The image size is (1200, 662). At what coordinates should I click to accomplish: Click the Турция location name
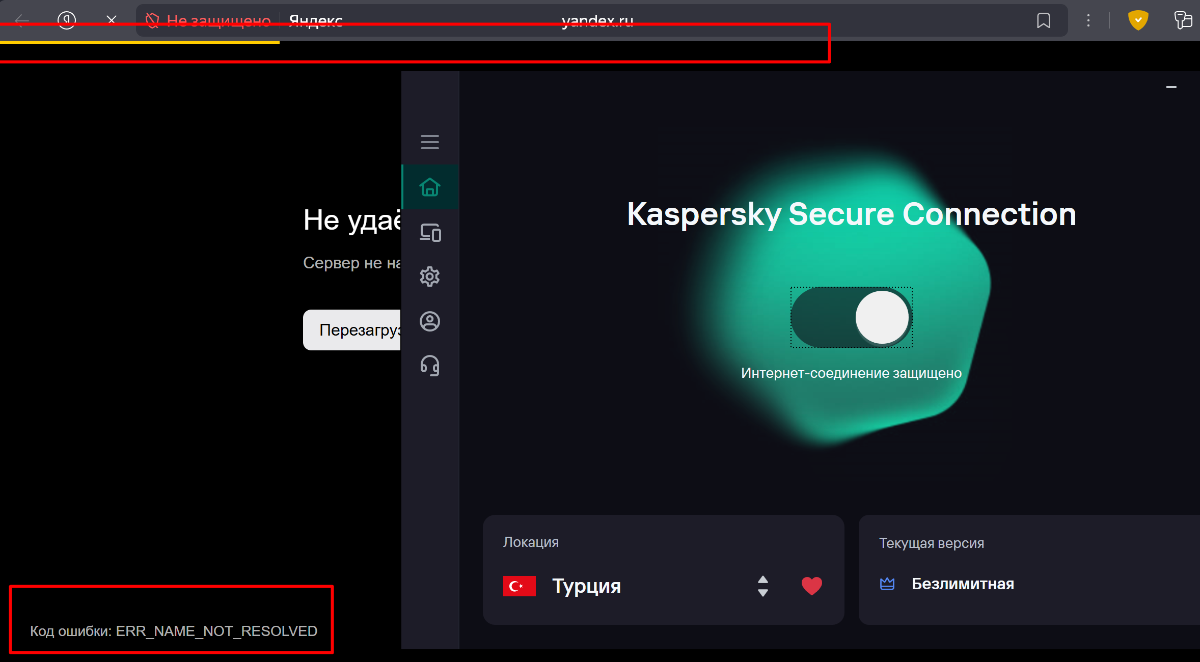click(x=586, y=586)
